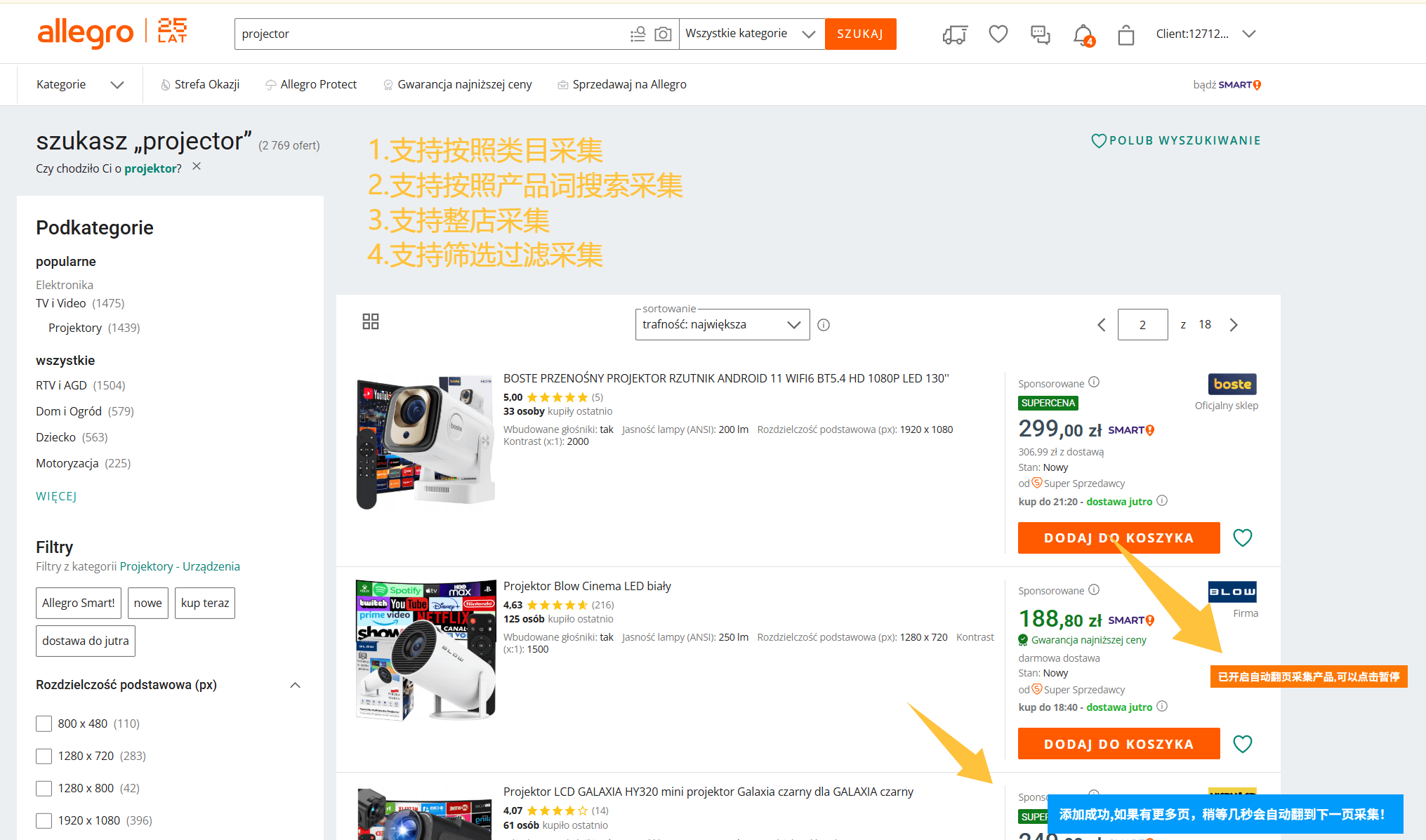Click the orange auto-paging pause banner
Image resolution: width=1426 pixels, height=840 pixels.
[1309, 676]
